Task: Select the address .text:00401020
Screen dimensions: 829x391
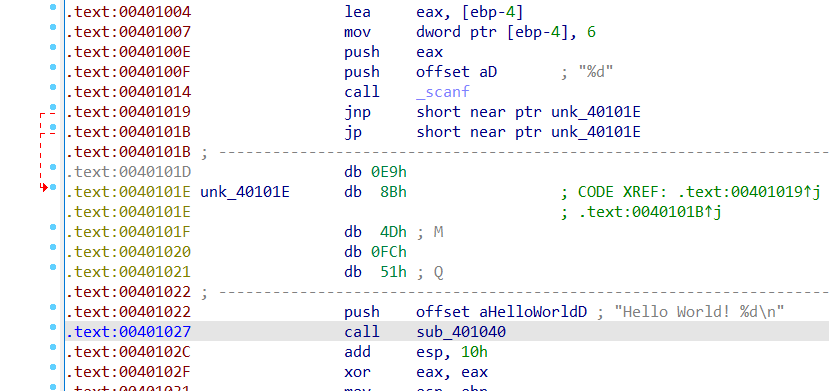Action: [x=128, y=252]
